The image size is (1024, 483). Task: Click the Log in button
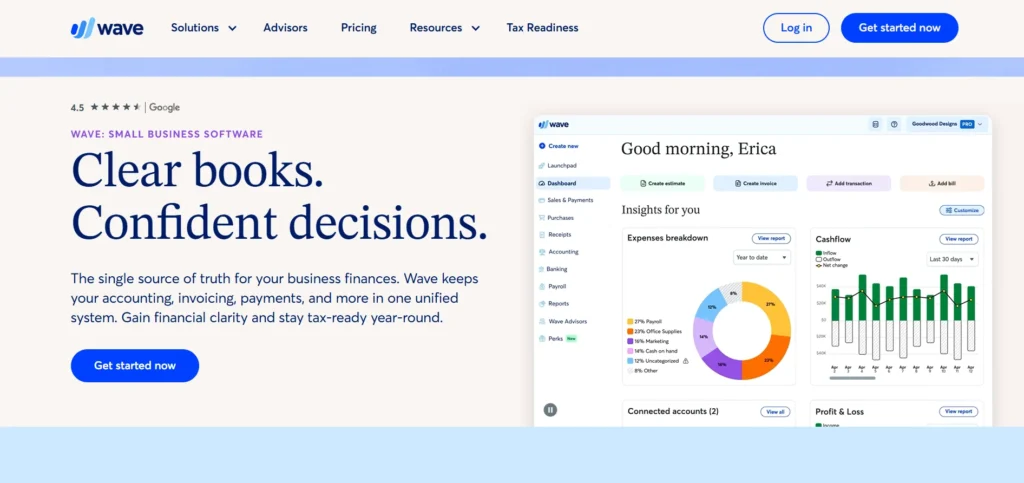(x=796, y=28)
